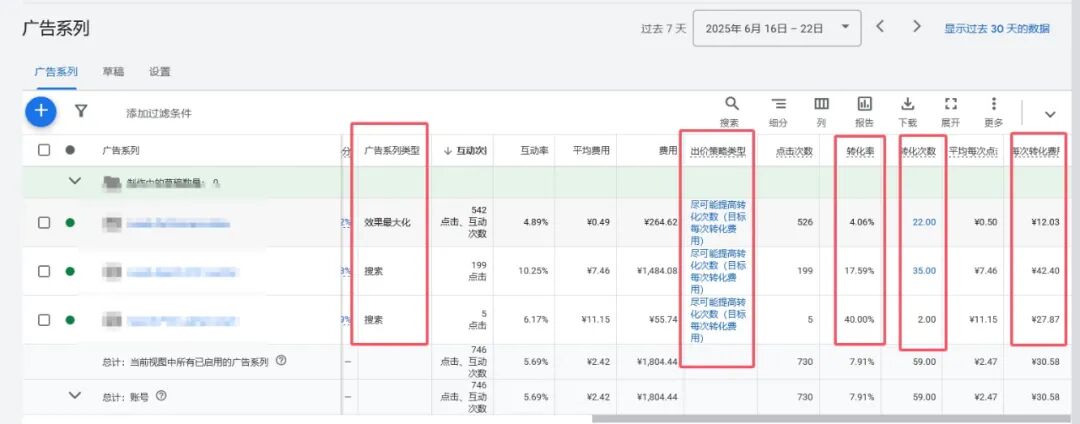Open bid strategy link in ¥1,484.08 row

click(x=718, y=271)
